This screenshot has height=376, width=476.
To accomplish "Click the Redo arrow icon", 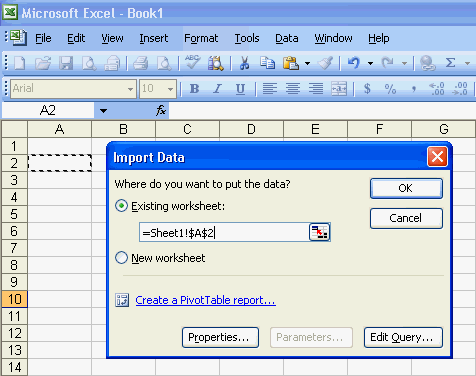I will 388,63.
